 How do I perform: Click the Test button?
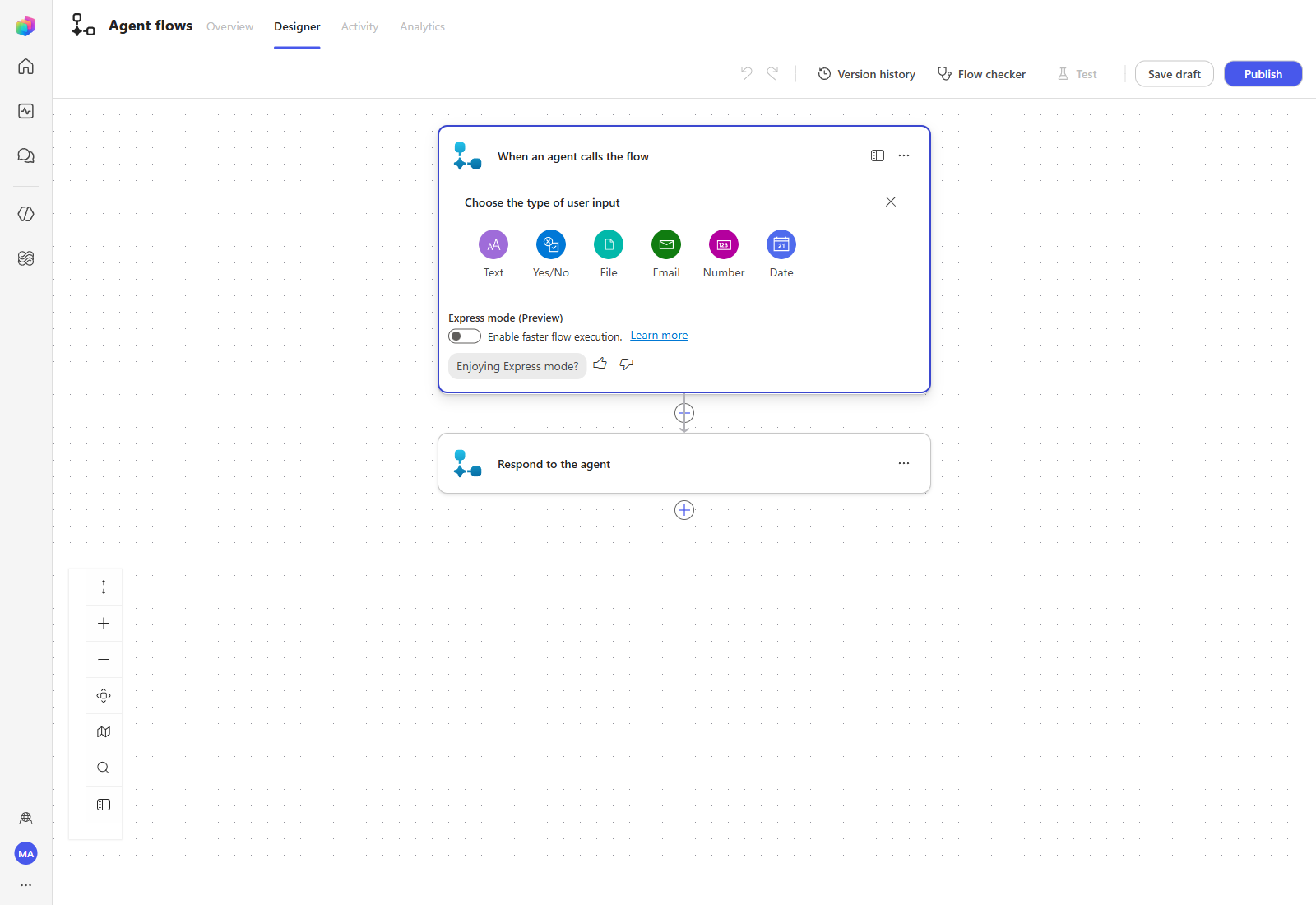click(x=1077, y=74)
